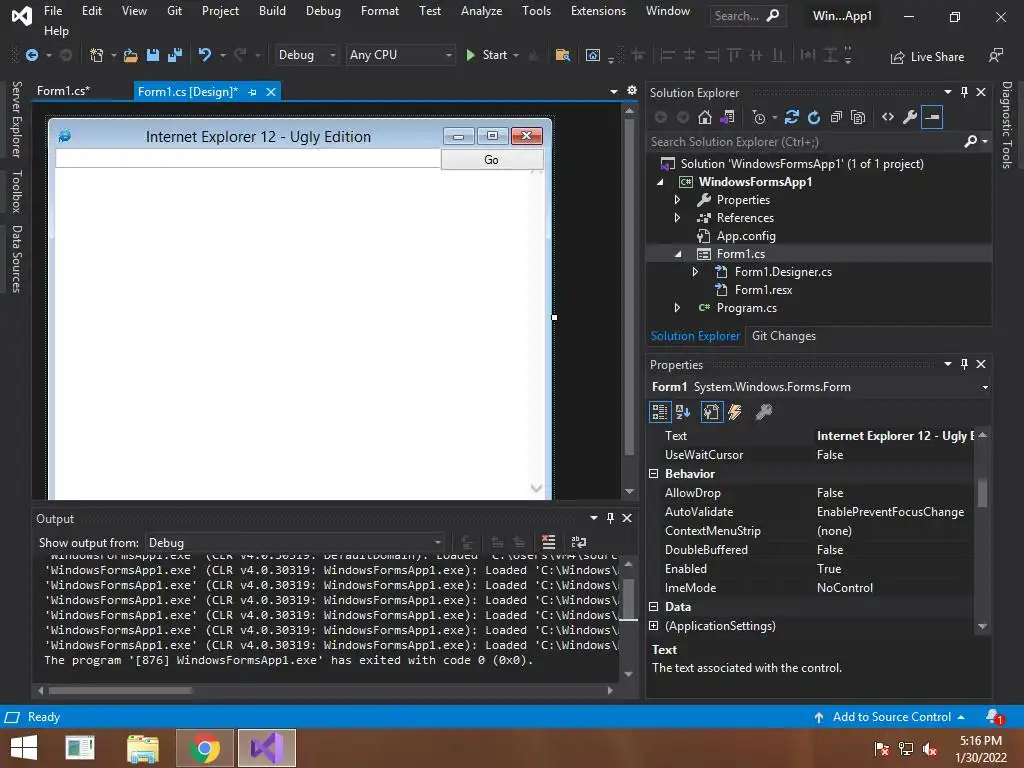Show Events lightning bolt in Properties panel

point(735,412)
